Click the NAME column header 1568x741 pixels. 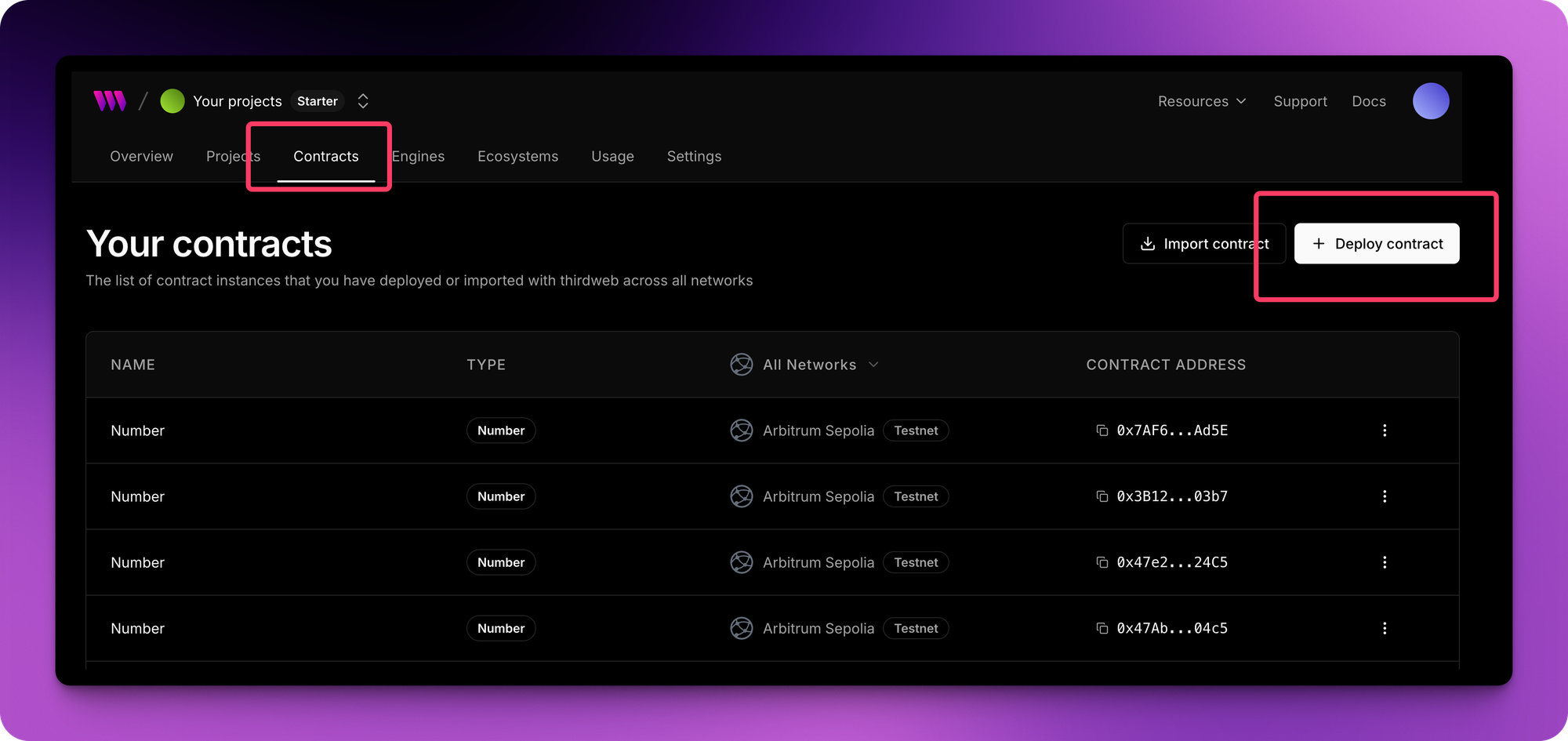132,364
